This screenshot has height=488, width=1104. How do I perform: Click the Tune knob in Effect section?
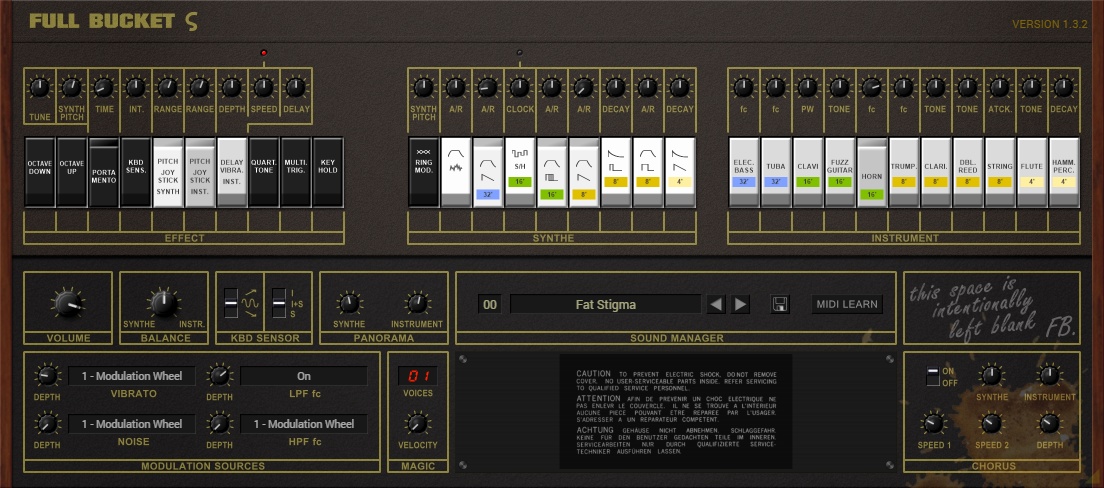pos(39,88)
